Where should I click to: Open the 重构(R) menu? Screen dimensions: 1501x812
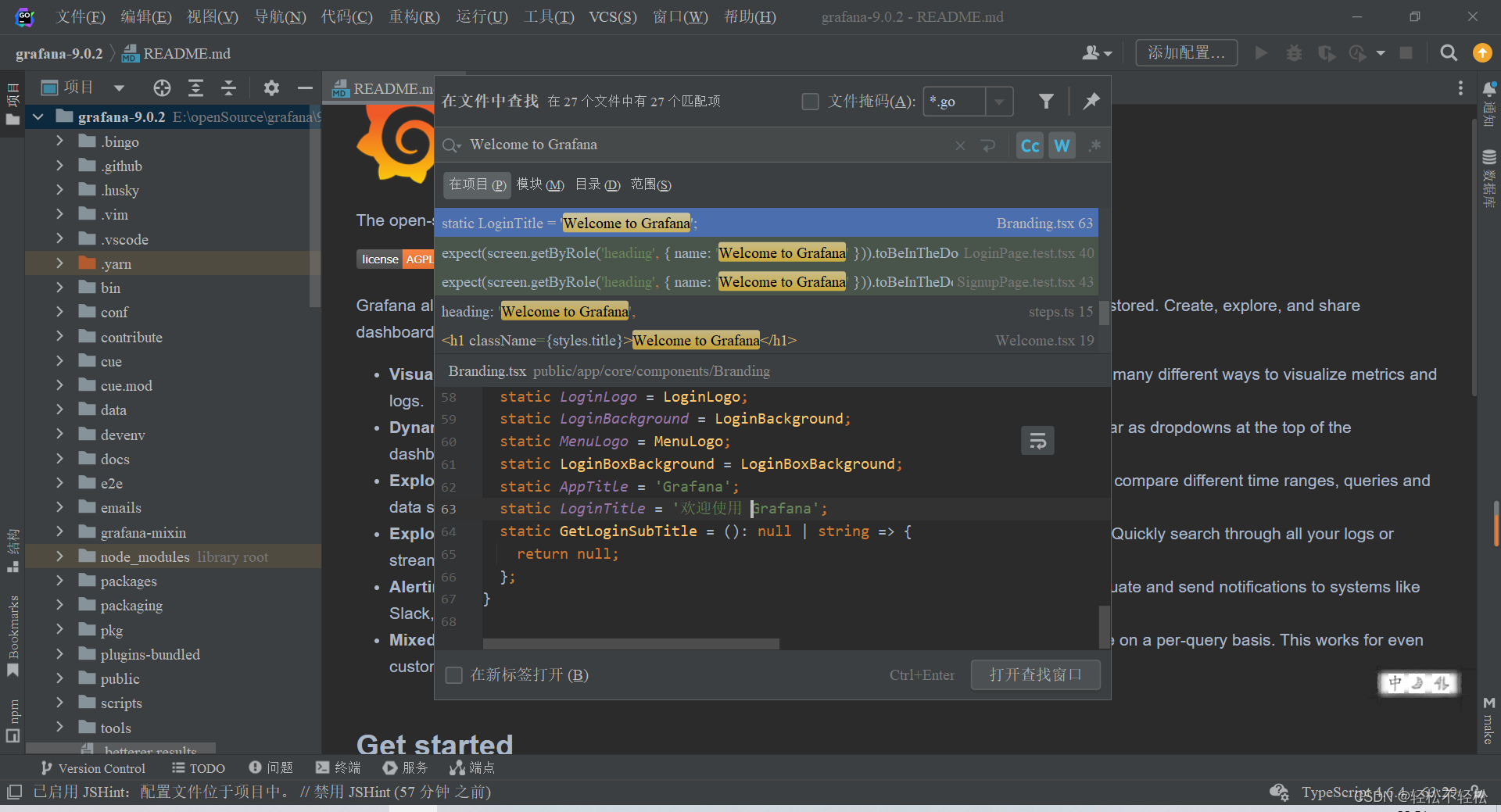point(414,16)
